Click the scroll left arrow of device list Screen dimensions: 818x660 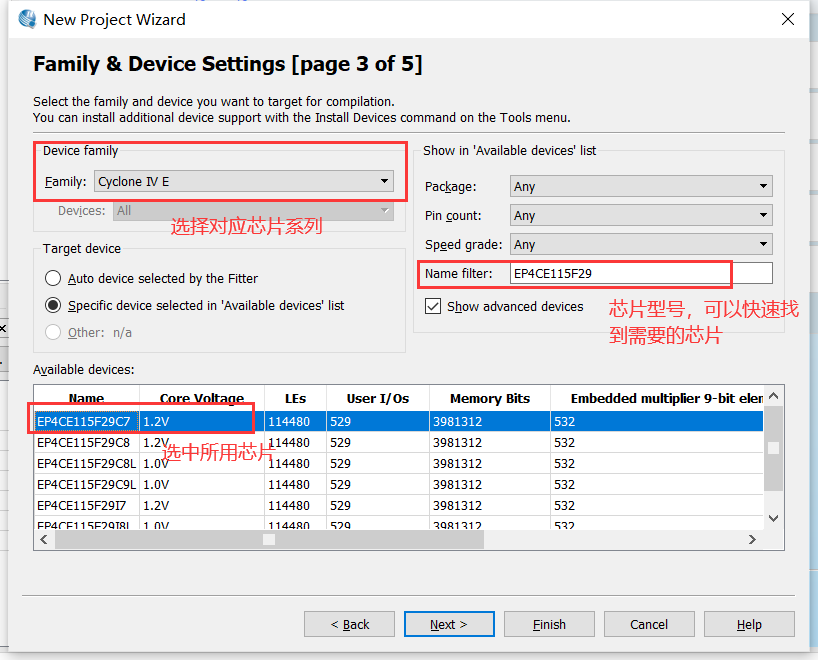point(44,539)
